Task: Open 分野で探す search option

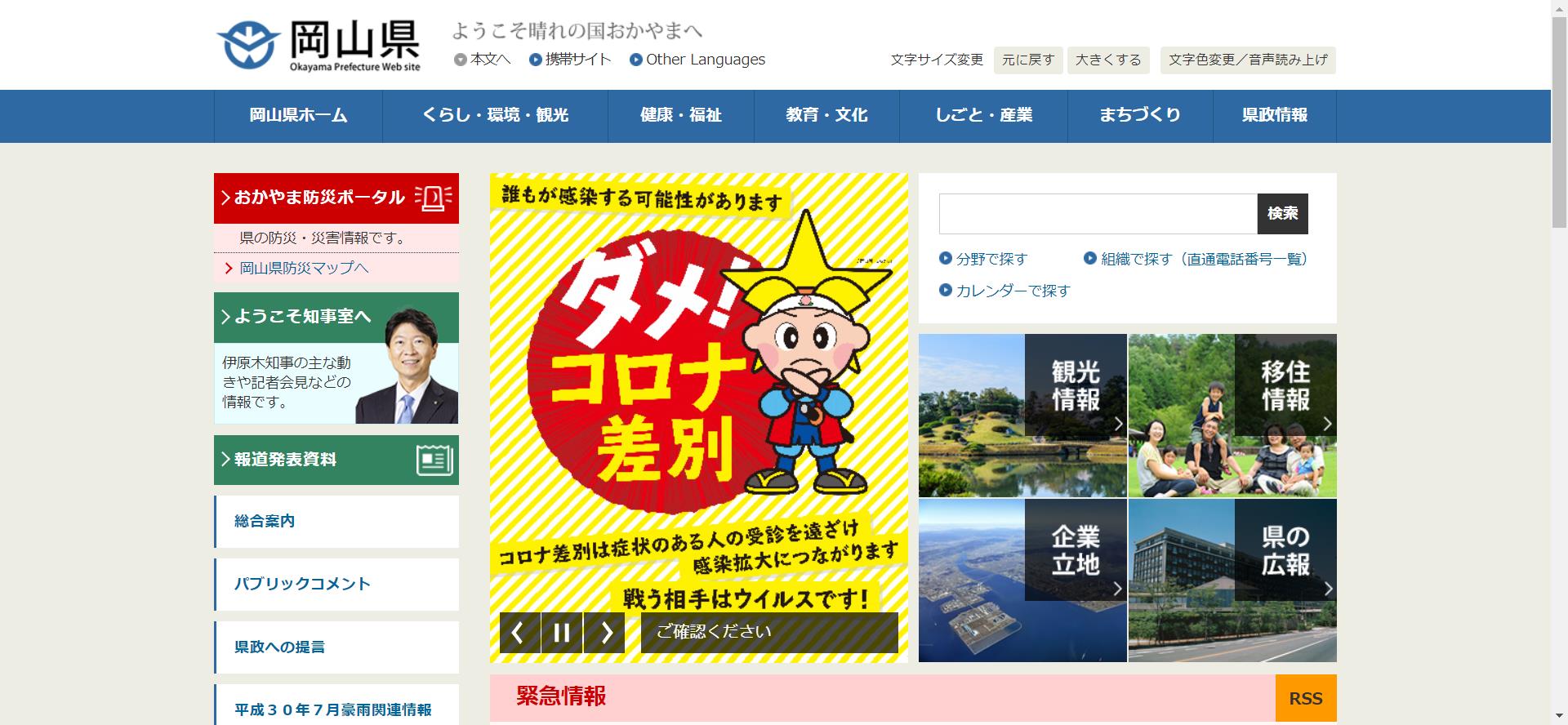Action: pos(991,259)
